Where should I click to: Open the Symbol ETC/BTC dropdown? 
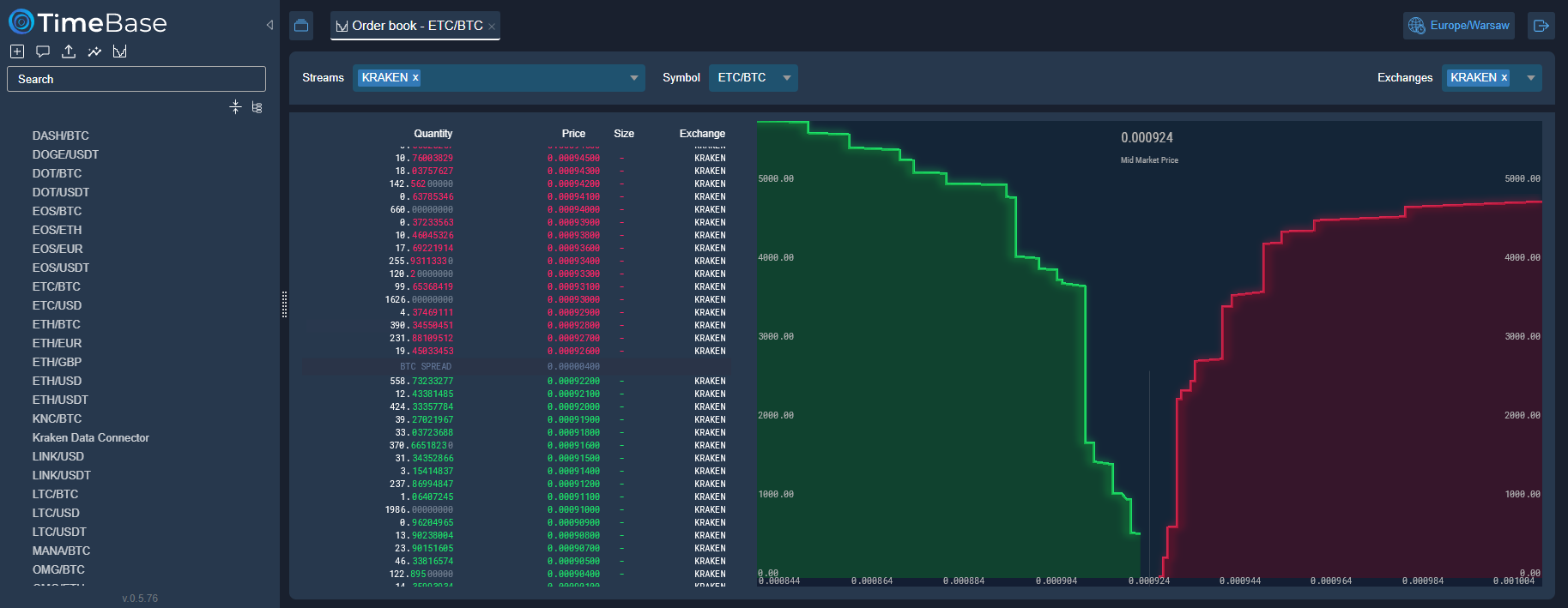click(x=753, y=78)
